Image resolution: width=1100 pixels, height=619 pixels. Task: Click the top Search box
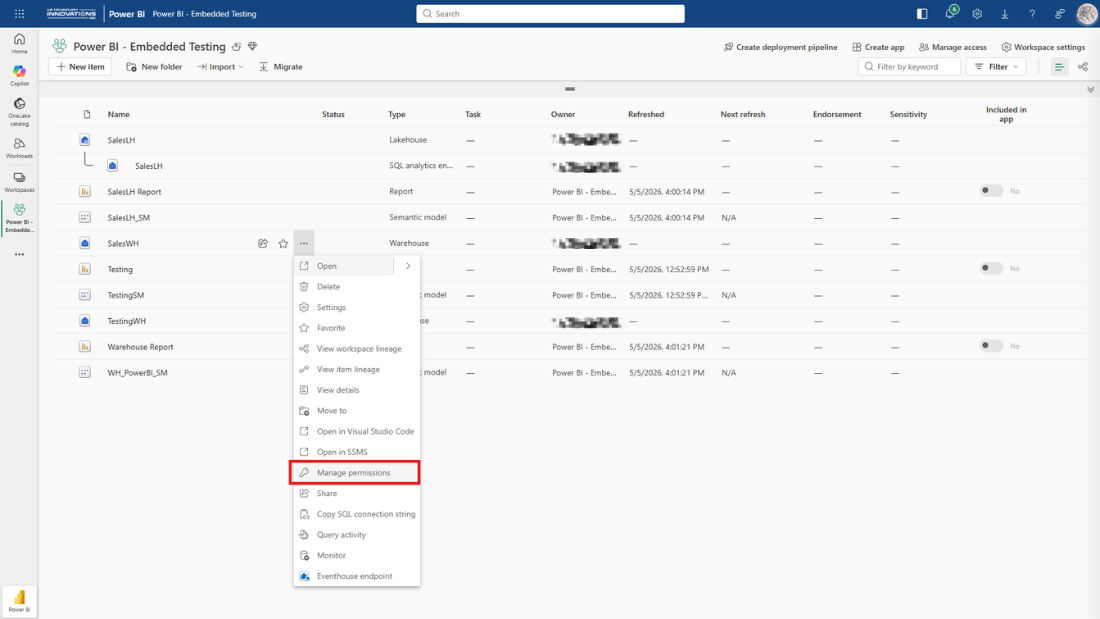point(550,13)
